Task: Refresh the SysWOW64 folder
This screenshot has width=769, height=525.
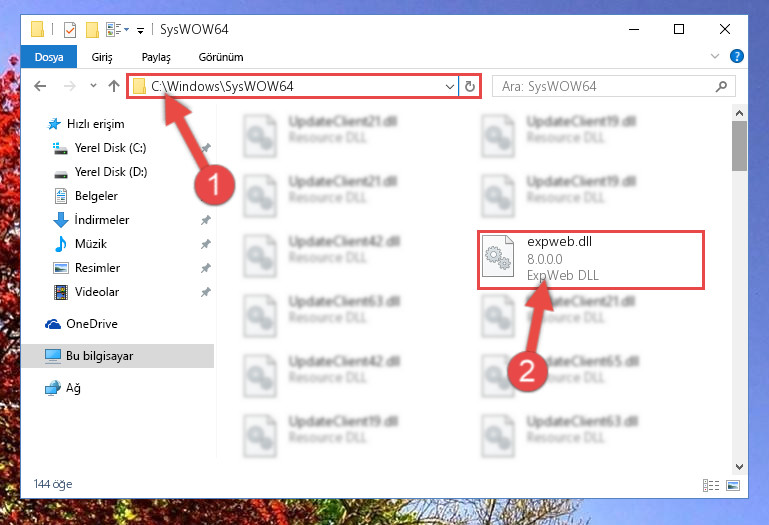Action: tap(469, 87)
